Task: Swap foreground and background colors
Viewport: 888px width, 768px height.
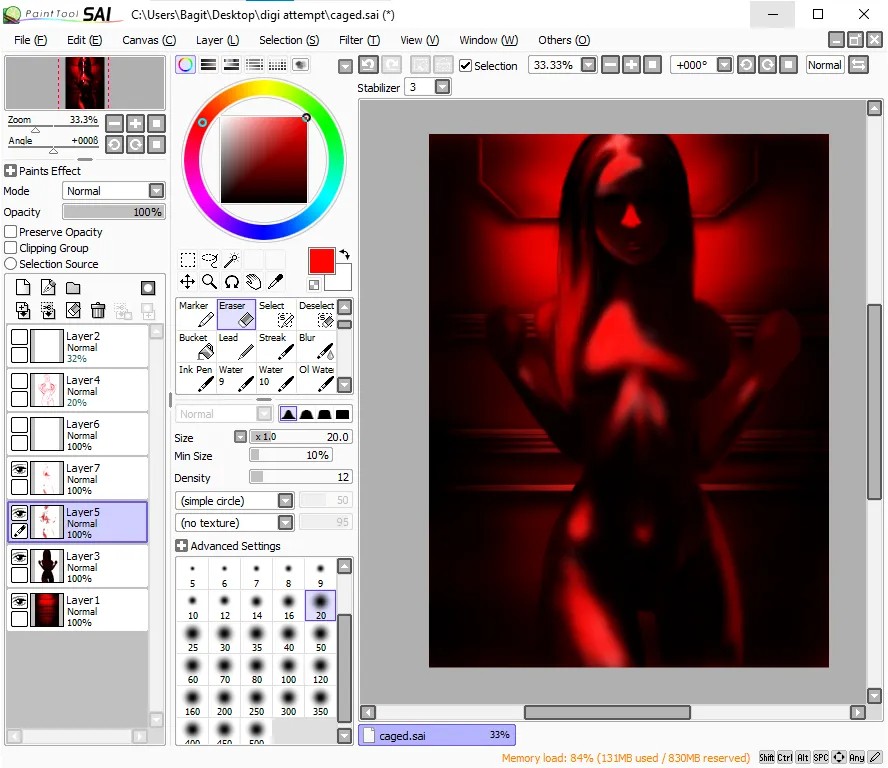Action: click(344, 254)
